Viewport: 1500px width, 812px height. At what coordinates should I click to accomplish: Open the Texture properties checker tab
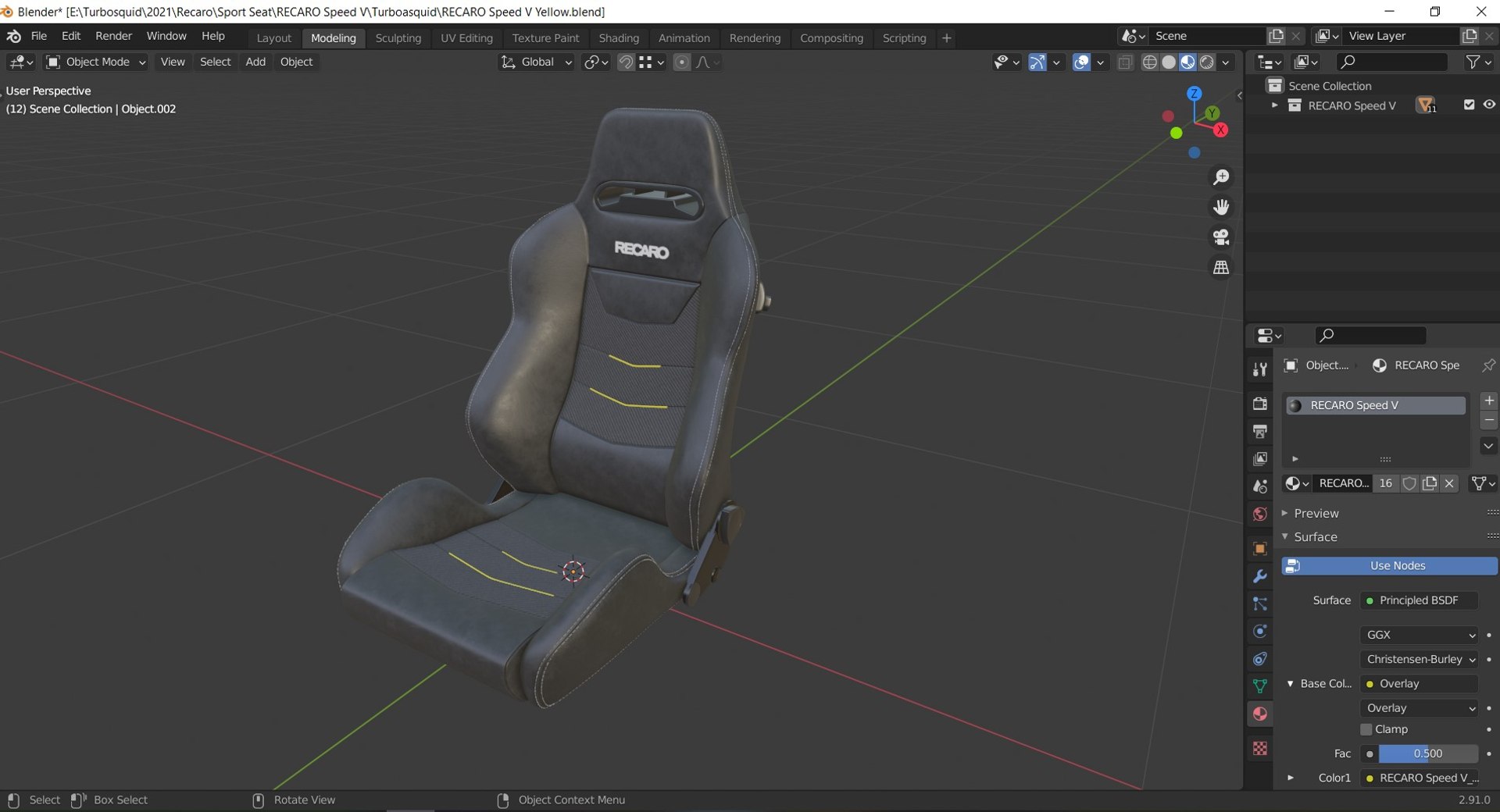click(x=1259, y=749)
